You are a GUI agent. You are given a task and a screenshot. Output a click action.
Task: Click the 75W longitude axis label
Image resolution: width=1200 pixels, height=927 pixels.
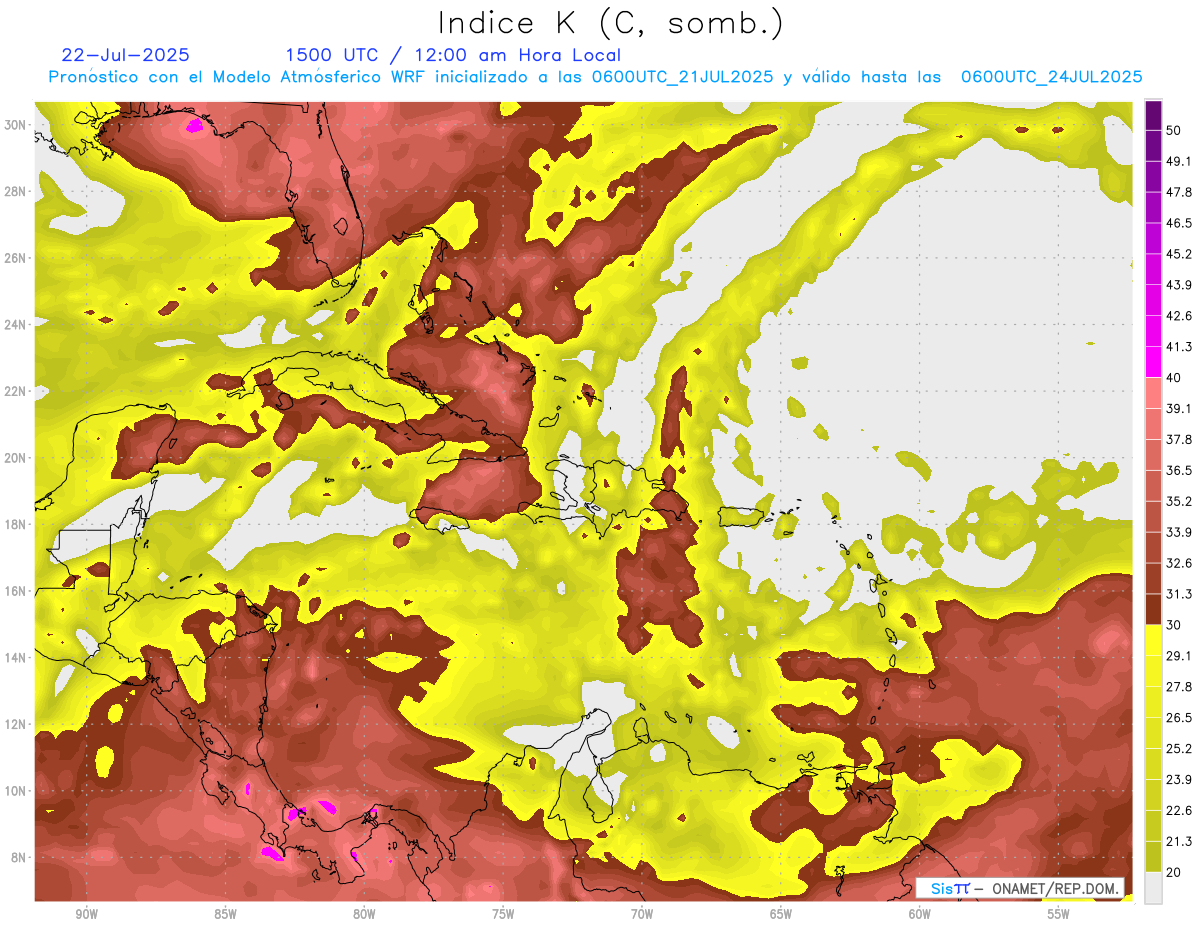click(x=503, y=915)
